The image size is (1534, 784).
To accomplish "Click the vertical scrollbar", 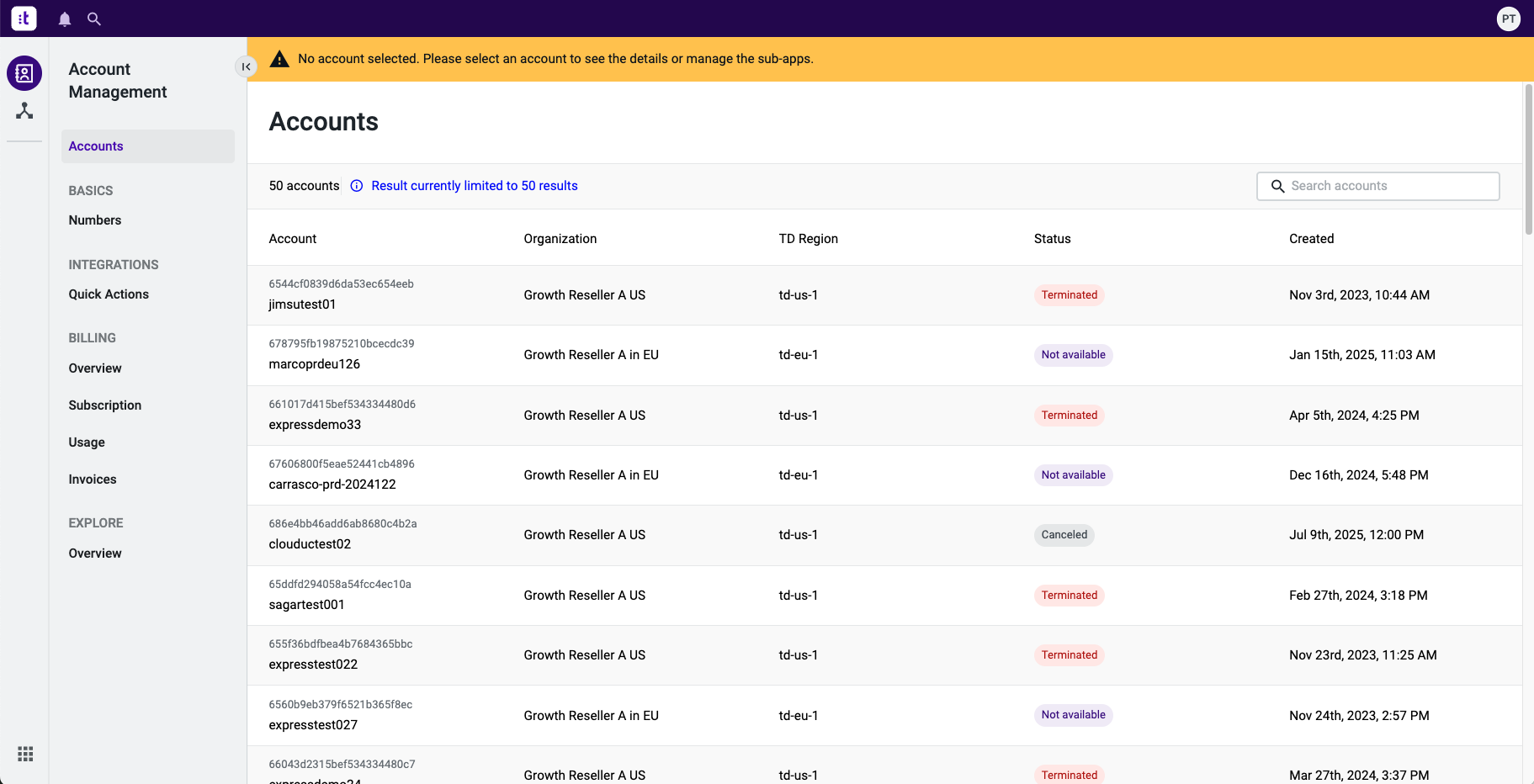I will [x=1528, y=160].
